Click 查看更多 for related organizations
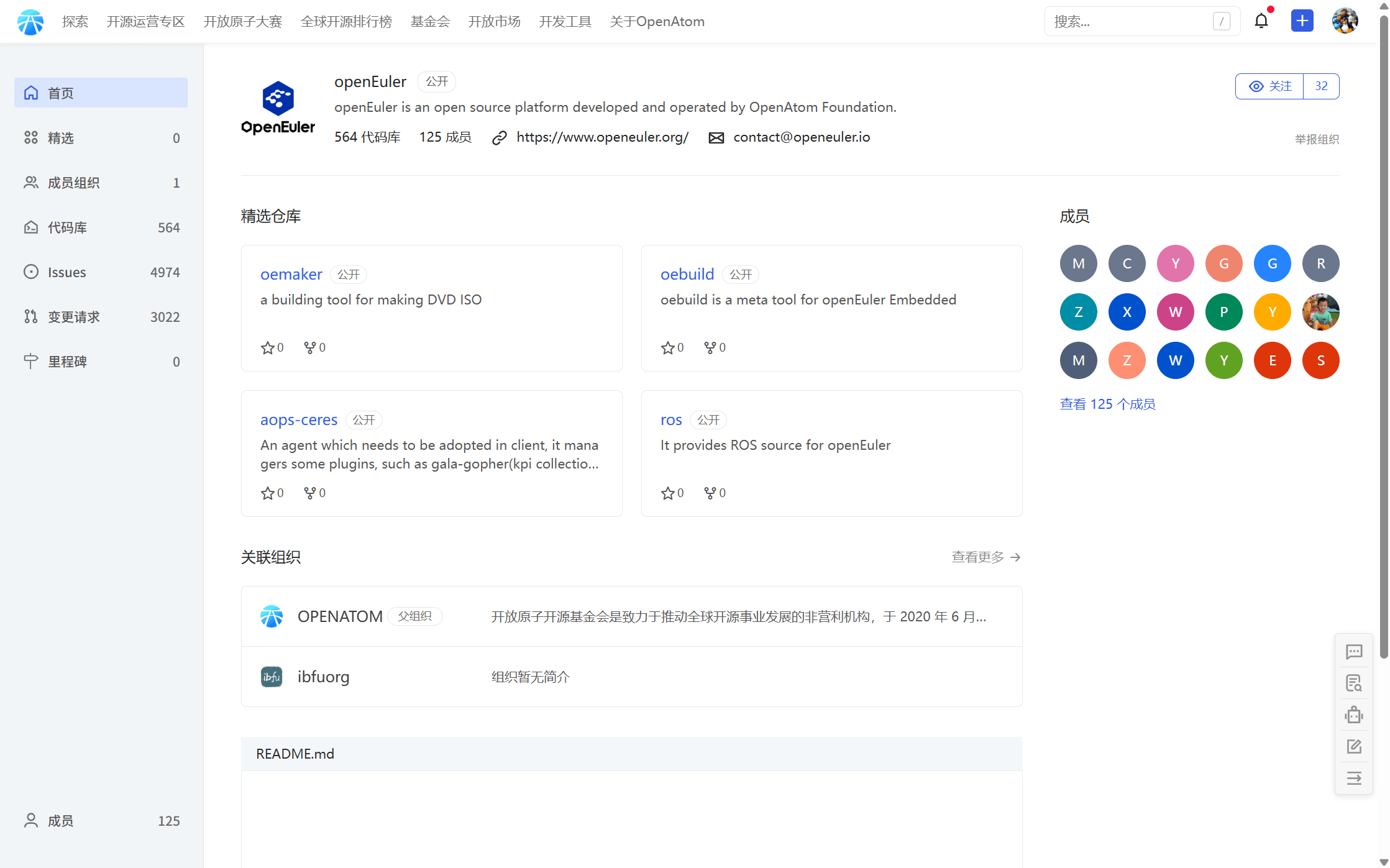Image resolution: width=1390 pixels, height=868 pixels. coord(986,557)
